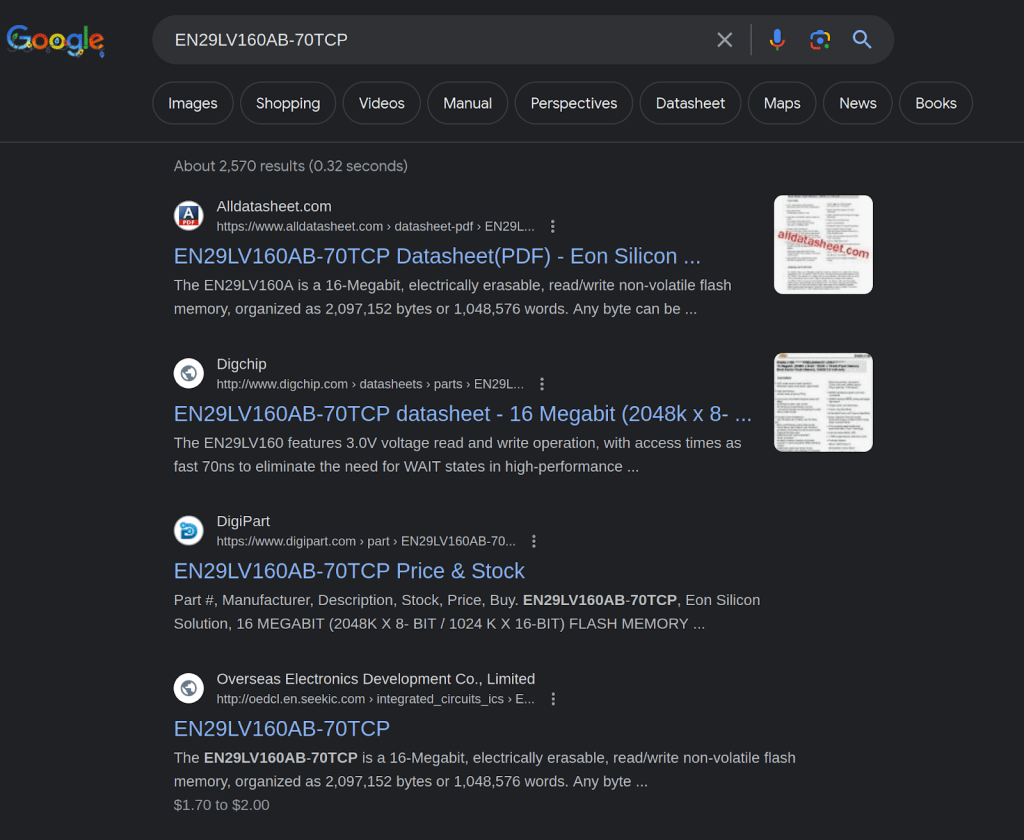Click the Digchip site name
The width and height of the screenshot is (1024, 840).
click(x=242, y=364)
